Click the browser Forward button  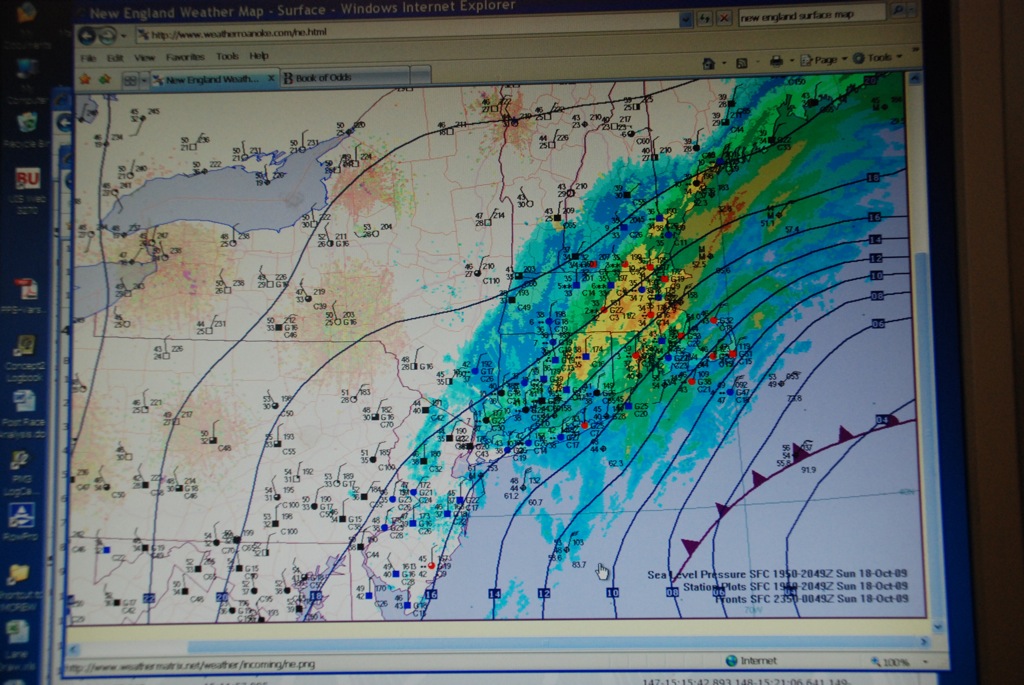click(108, 35)
